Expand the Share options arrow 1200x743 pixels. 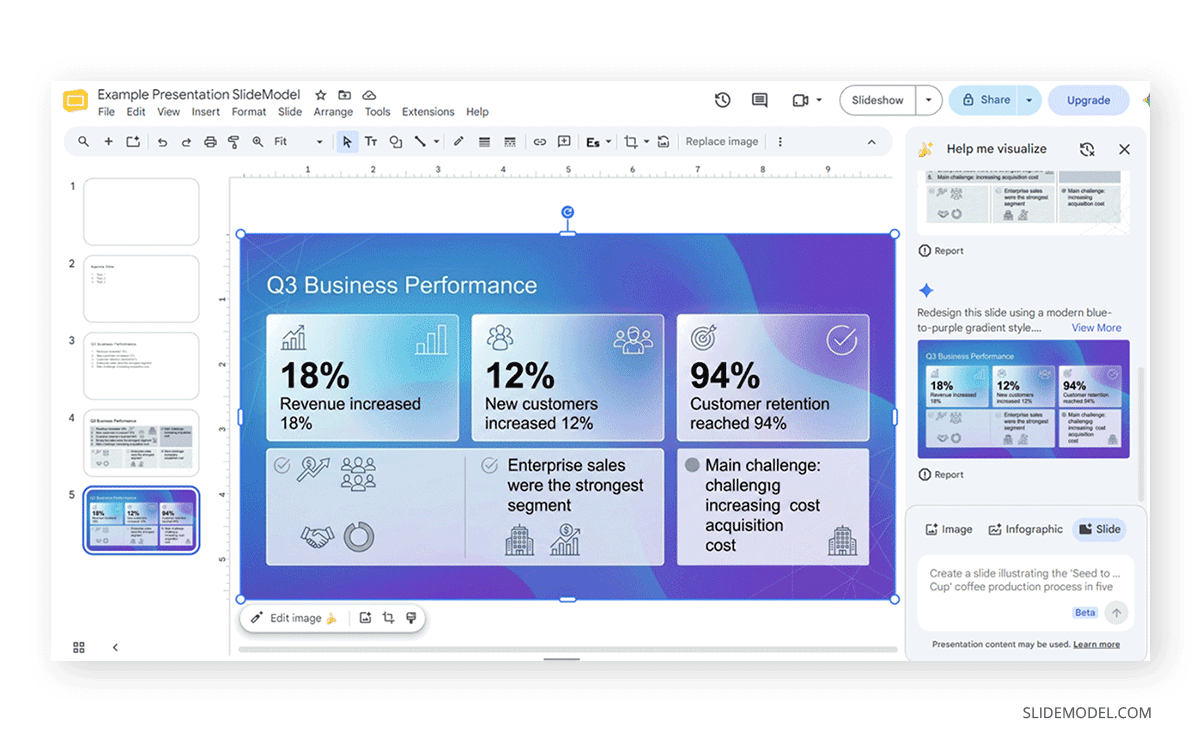pos(1030,100)
